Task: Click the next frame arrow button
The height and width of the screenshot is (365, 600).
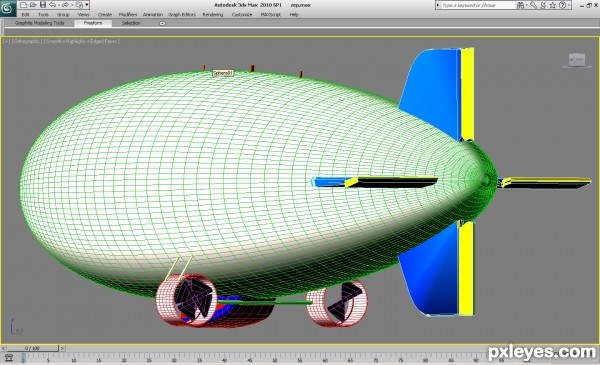Action: tap(62, 349)
